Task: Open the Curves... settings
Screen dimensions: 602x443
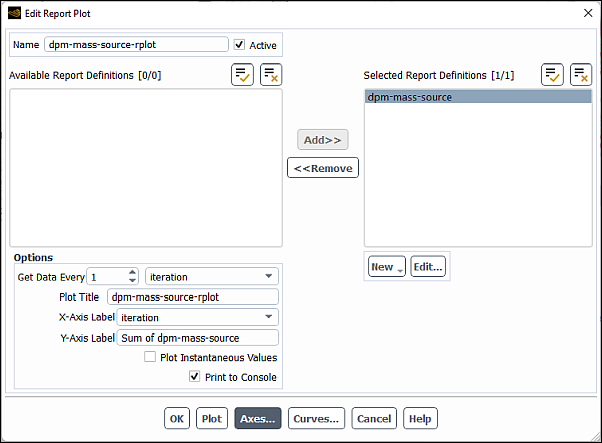Action: point(316,418)
